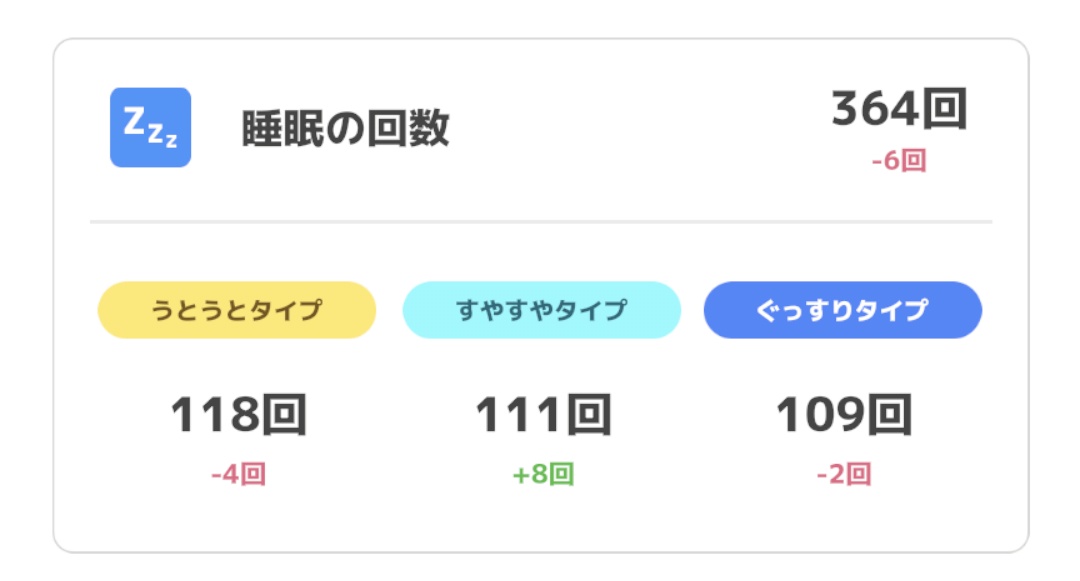The image size is (1080, 581).
Task: Select the dark blue ぐっすりタイプ tag
Action: pyautogui.click(x=842, y=310)
